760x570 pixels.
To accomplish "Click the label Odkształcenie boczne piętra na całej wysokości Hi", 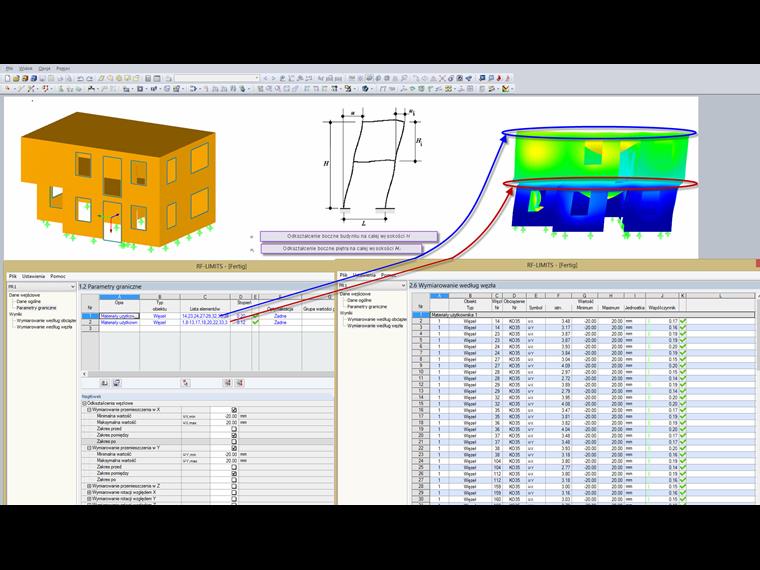I will click(342, 248).
